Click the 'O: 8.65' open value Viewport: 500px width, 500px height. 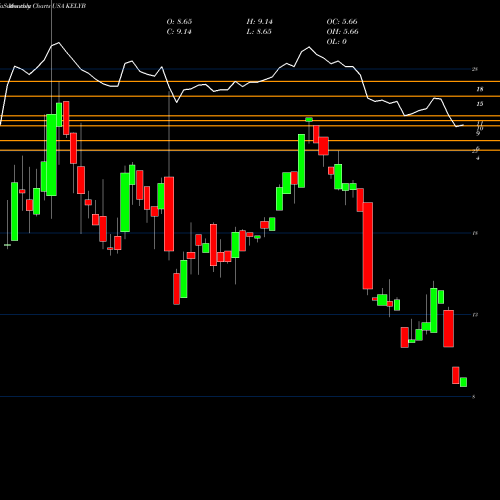pyautogui.click(x=179, y=22)
